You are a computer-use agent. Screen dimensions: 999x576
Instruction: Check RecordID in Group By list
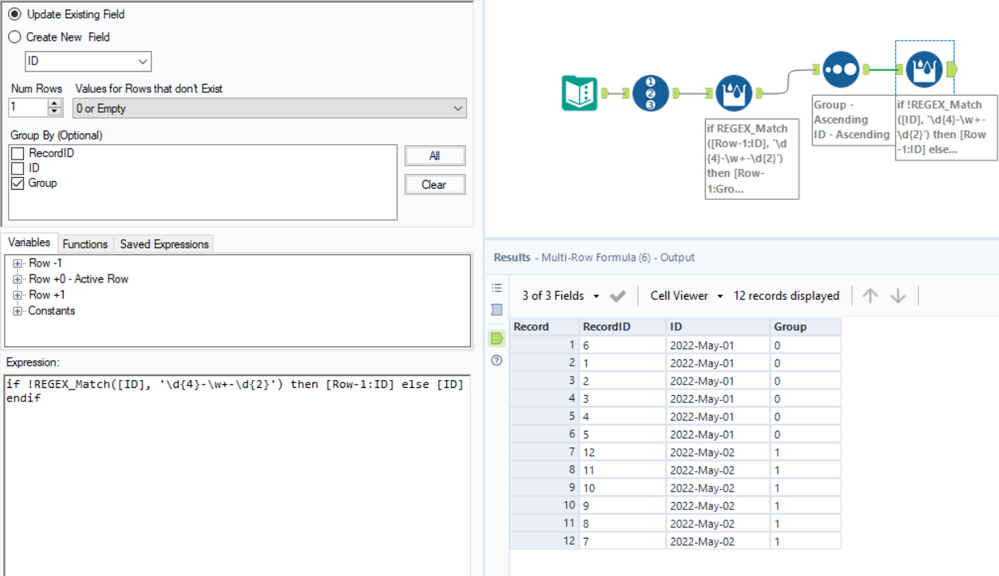[x=18, y=154]
